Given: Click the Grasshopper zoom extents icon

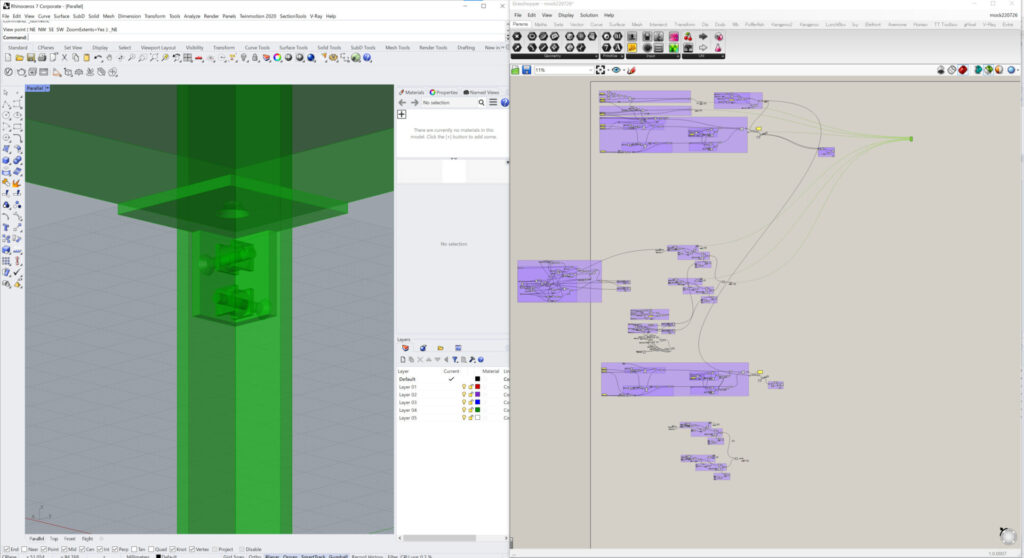Looking at the screenshot, I should [600, 70].
